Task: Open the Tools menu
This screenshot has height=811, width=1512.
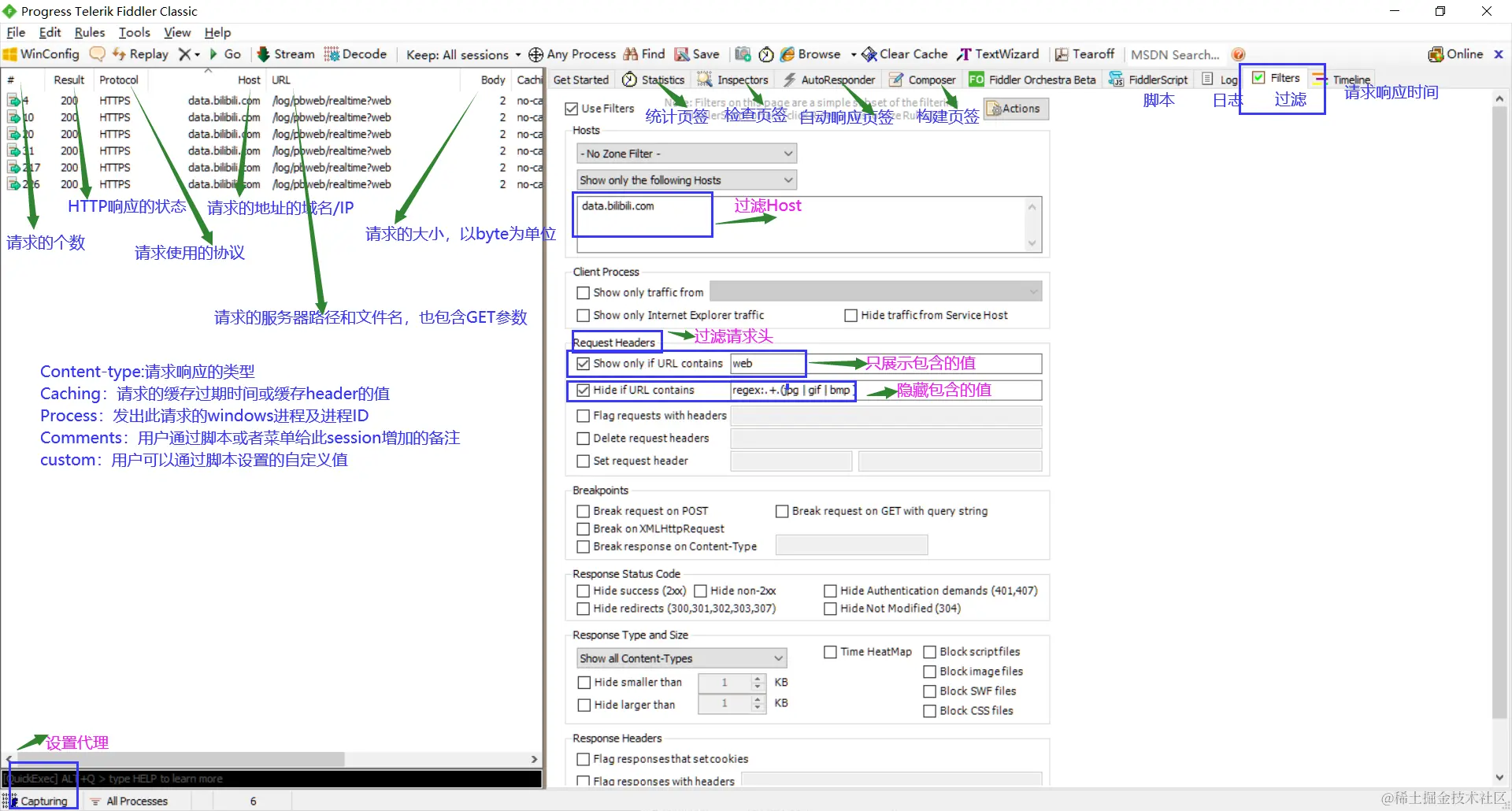Action: 135,32
